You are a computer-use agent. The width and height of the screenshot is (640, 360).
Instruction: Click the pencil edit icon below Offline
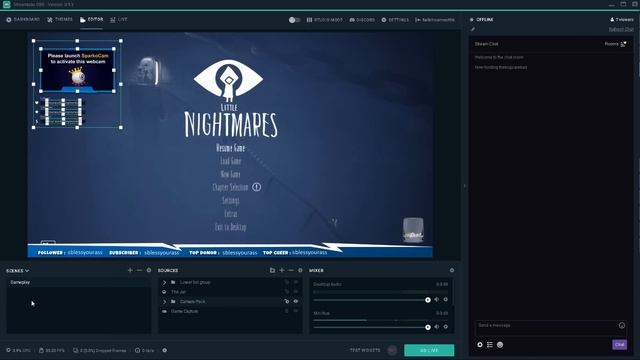click(473, 29)
